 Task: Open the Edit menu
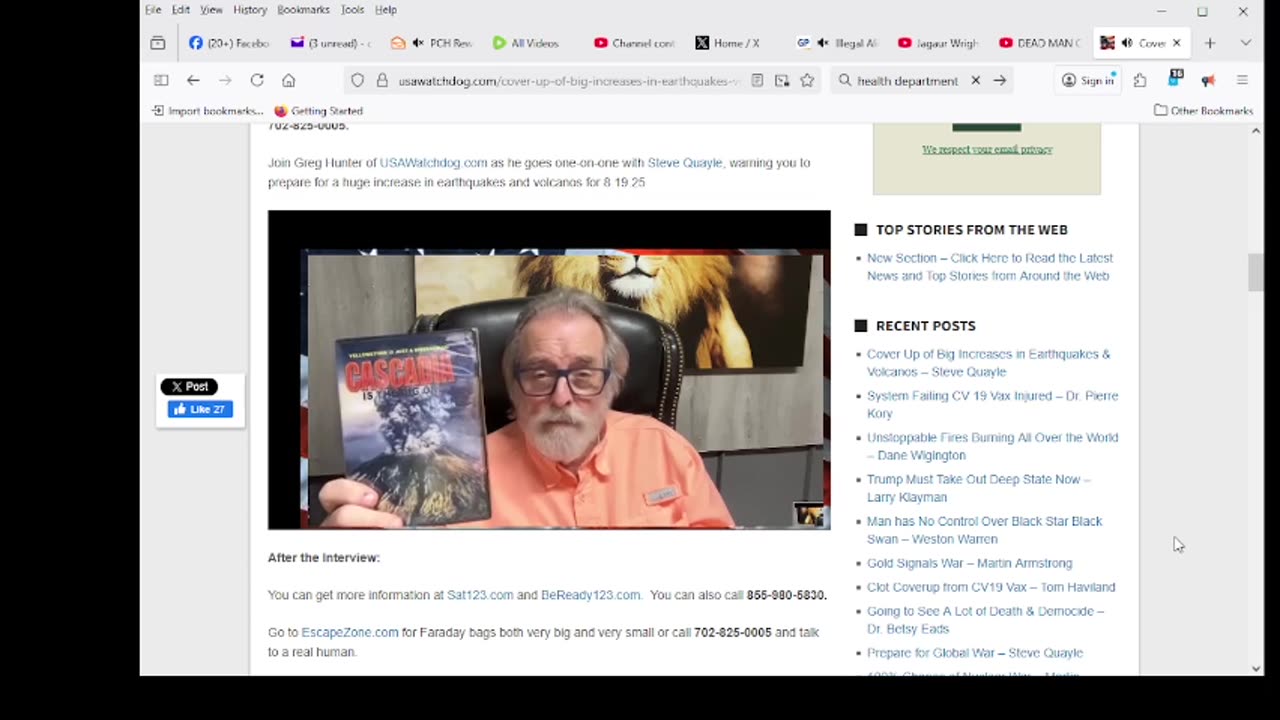181,10
